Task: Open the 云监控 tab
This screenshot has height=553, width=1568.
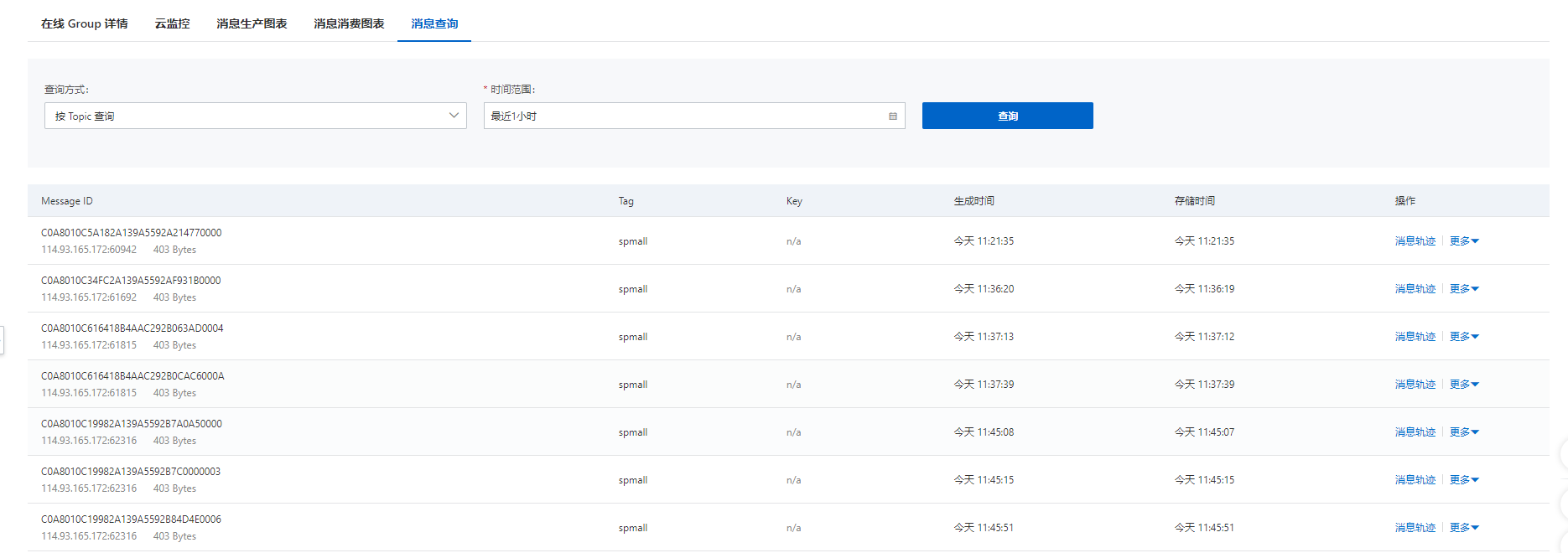Action: [x=172, y=23]
